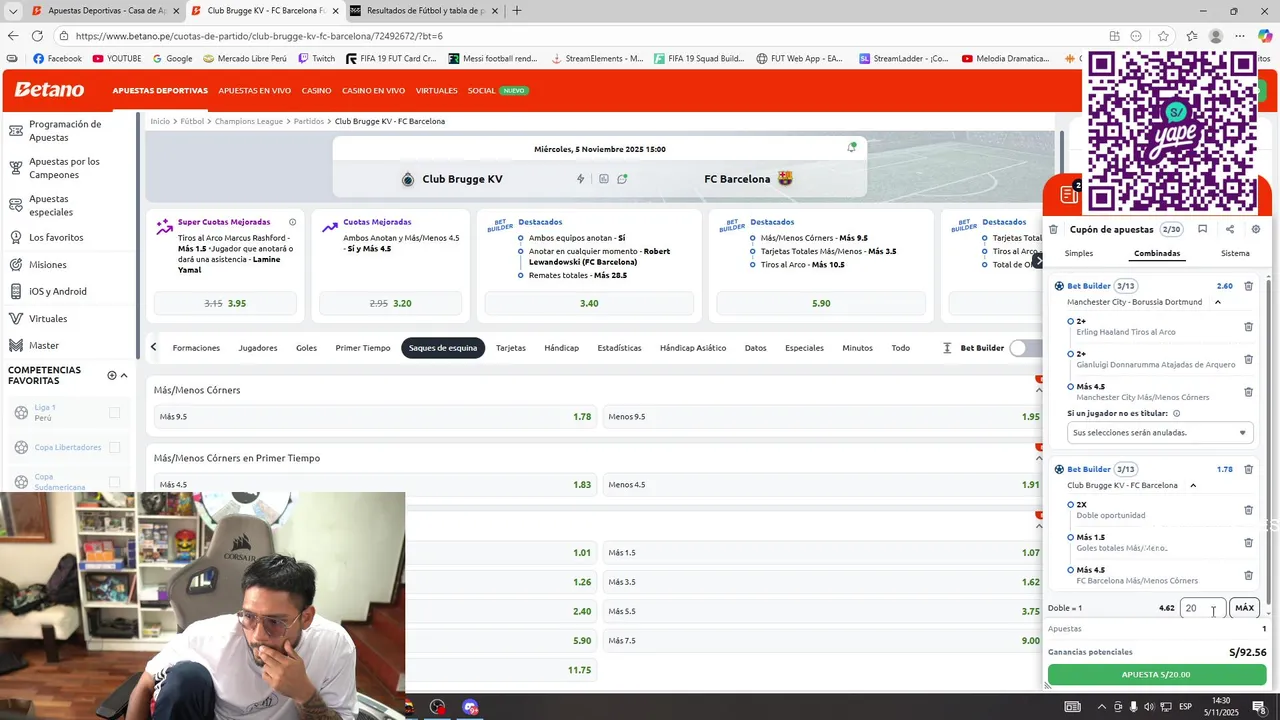Collapse the Más/Menos Córners market
The image size is (1280, 720).
point(1039,391)
